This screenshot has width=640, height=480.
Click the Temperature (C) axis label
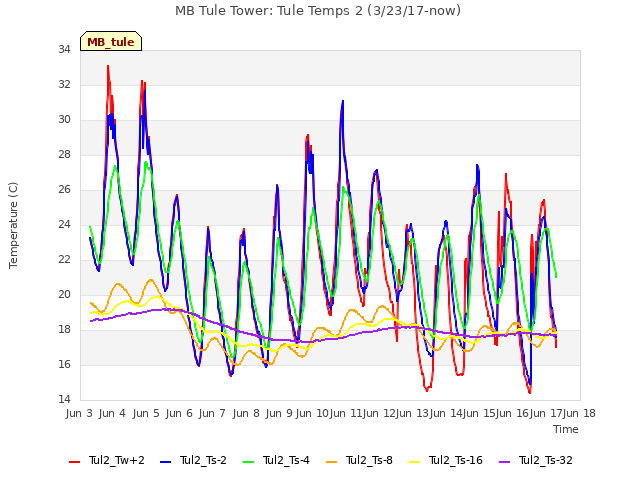pos(13,225)
